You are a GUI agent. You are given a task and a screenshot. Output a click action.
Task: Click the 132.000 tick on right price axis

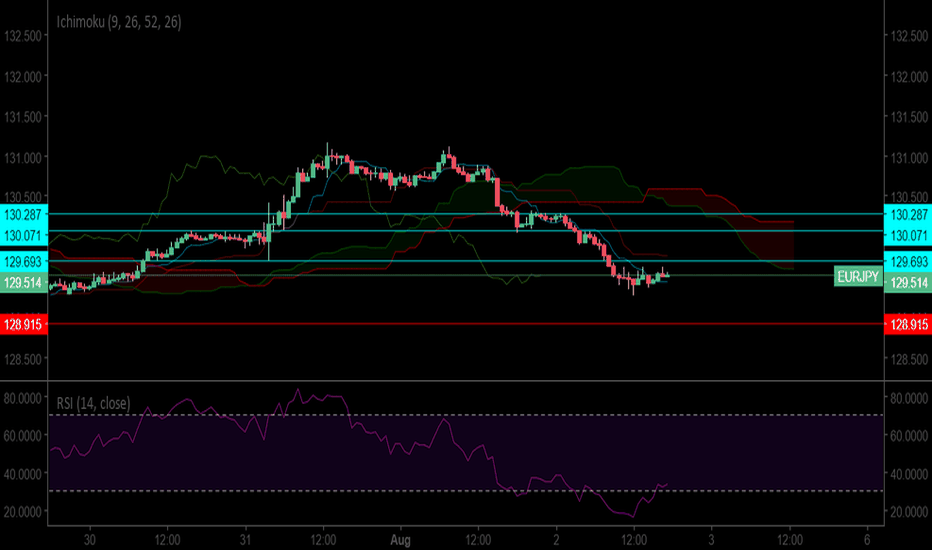click(x=909, y=77)
